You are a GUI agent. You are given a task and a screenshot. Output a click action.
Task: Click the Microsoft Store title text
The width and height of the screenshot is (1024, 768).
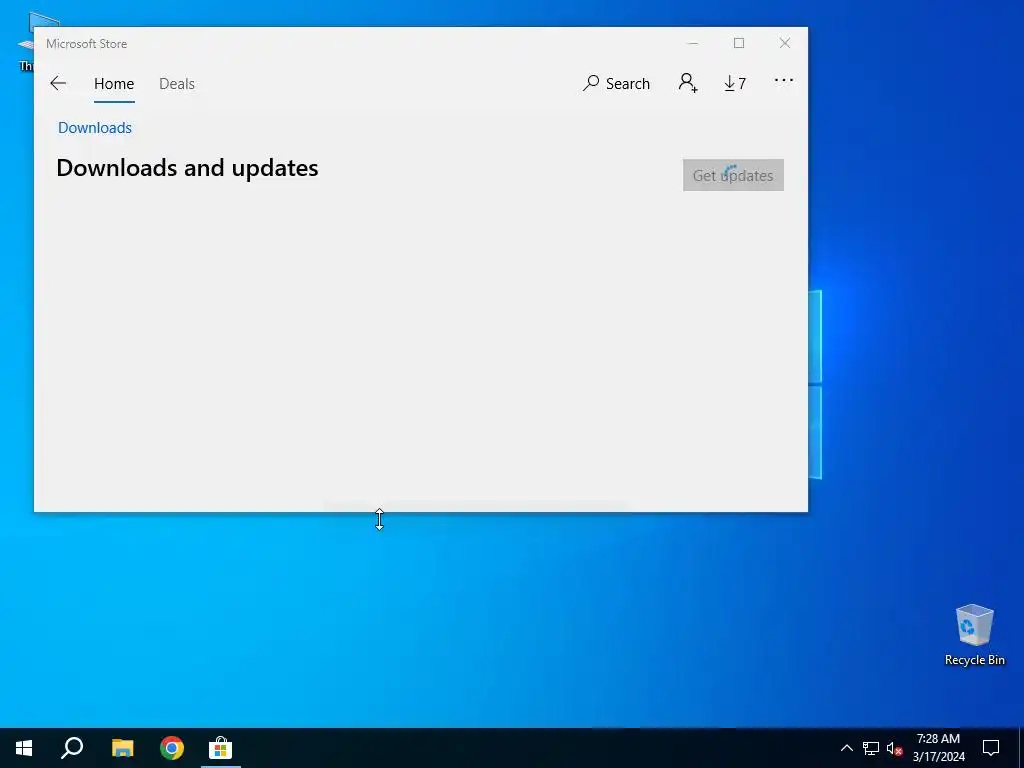pyautogui.click(x=86, y=44)
